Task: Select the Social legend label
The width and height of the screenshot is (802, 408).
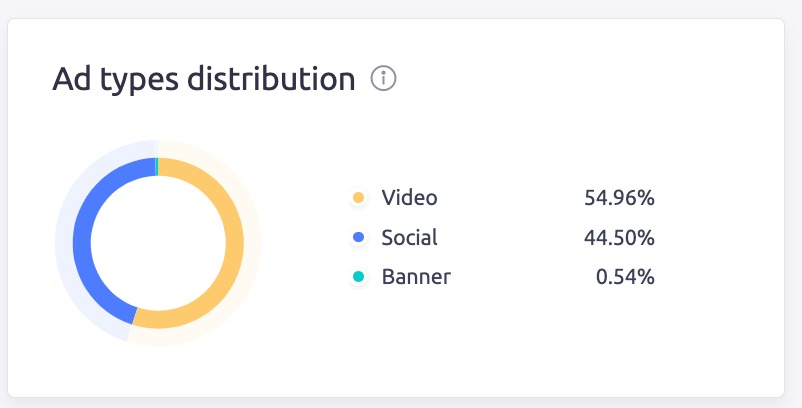Action: point(409,238)
